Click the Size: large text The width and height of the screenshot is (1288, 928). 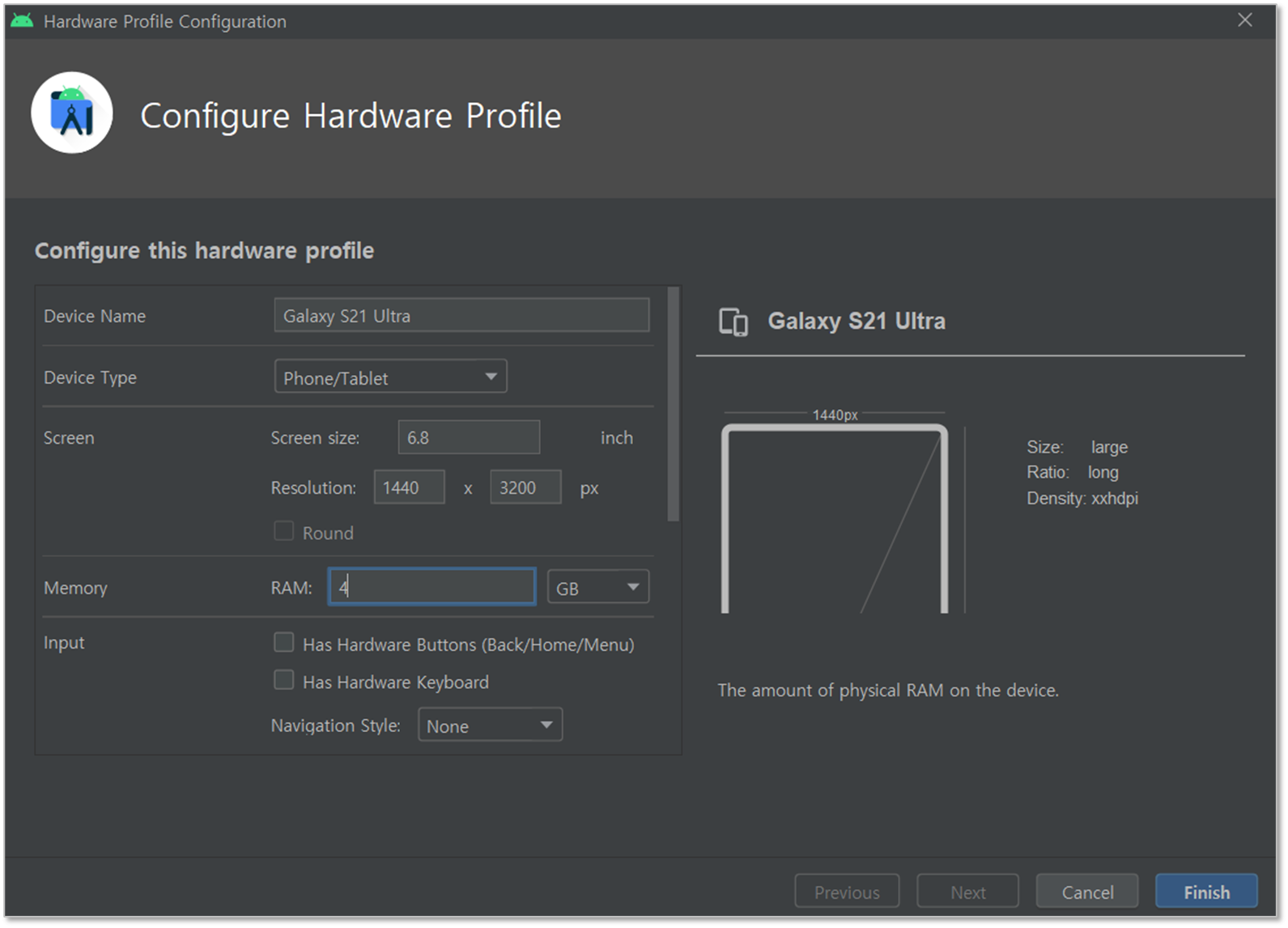tap(1077, 447)
